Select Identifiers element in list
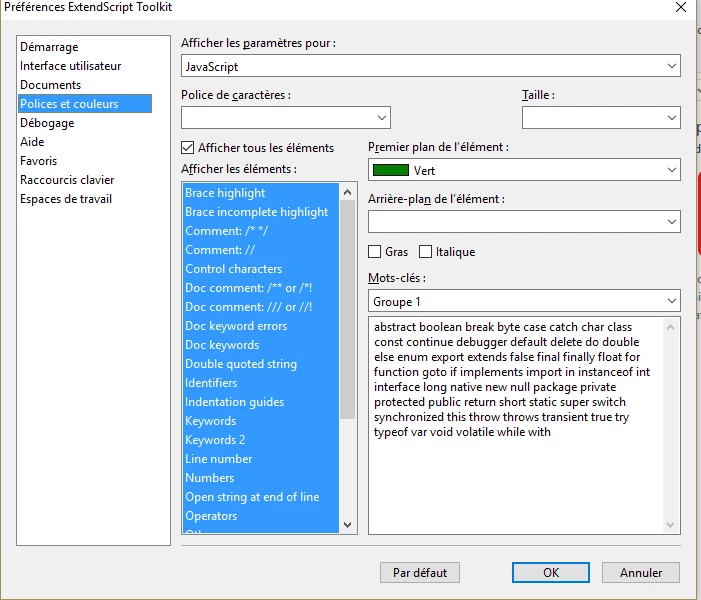 coord(261,383)
